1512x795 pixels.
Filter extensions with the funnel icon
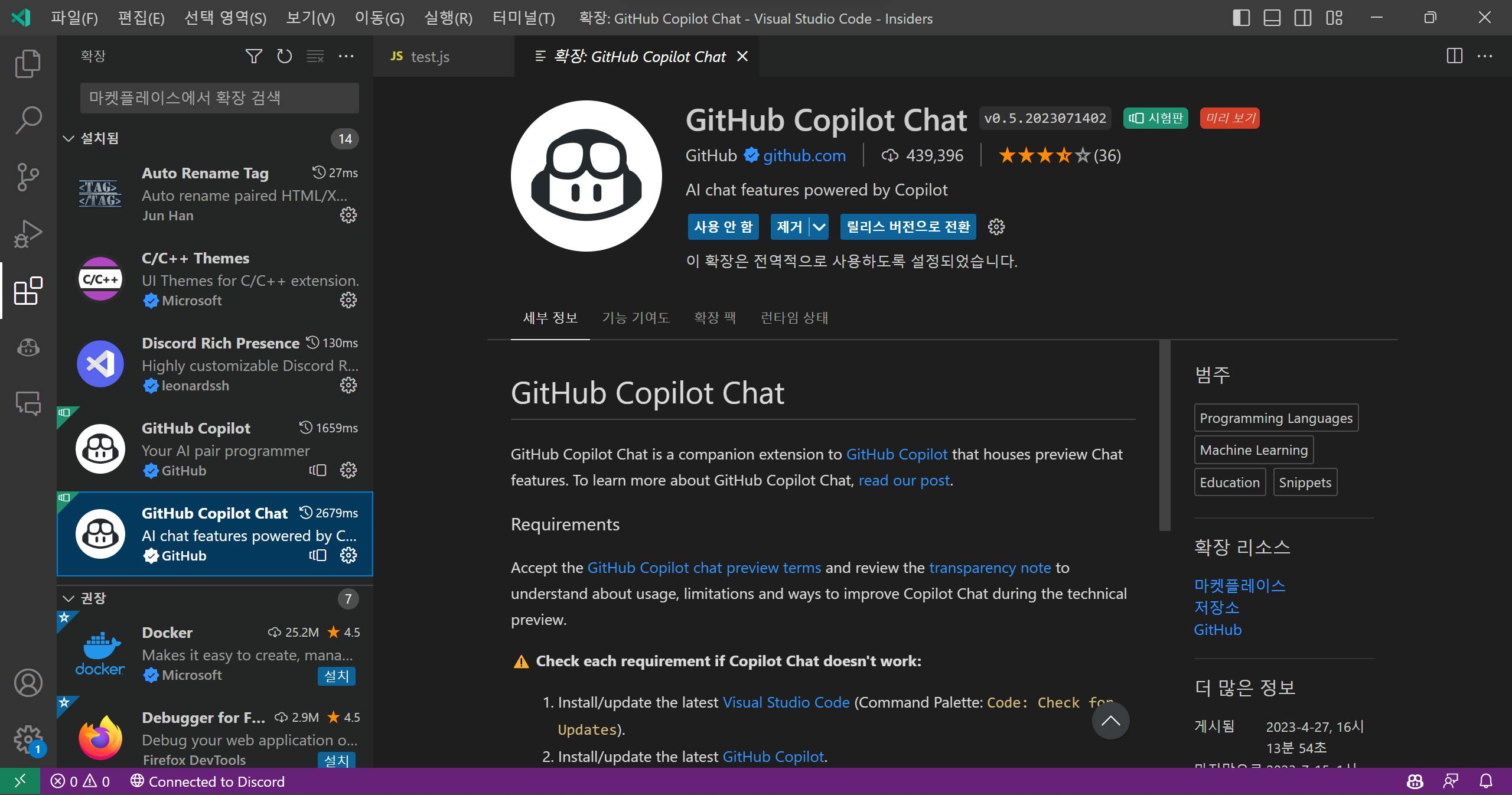pyautogui.click(x=253, y=56)
